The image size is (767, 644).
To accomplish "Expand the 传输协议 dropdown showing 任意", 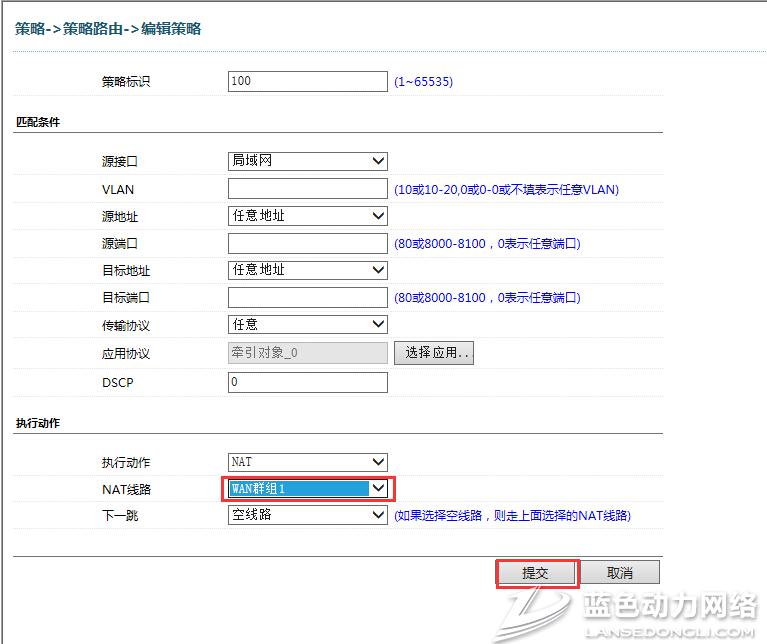I will 307,324.
